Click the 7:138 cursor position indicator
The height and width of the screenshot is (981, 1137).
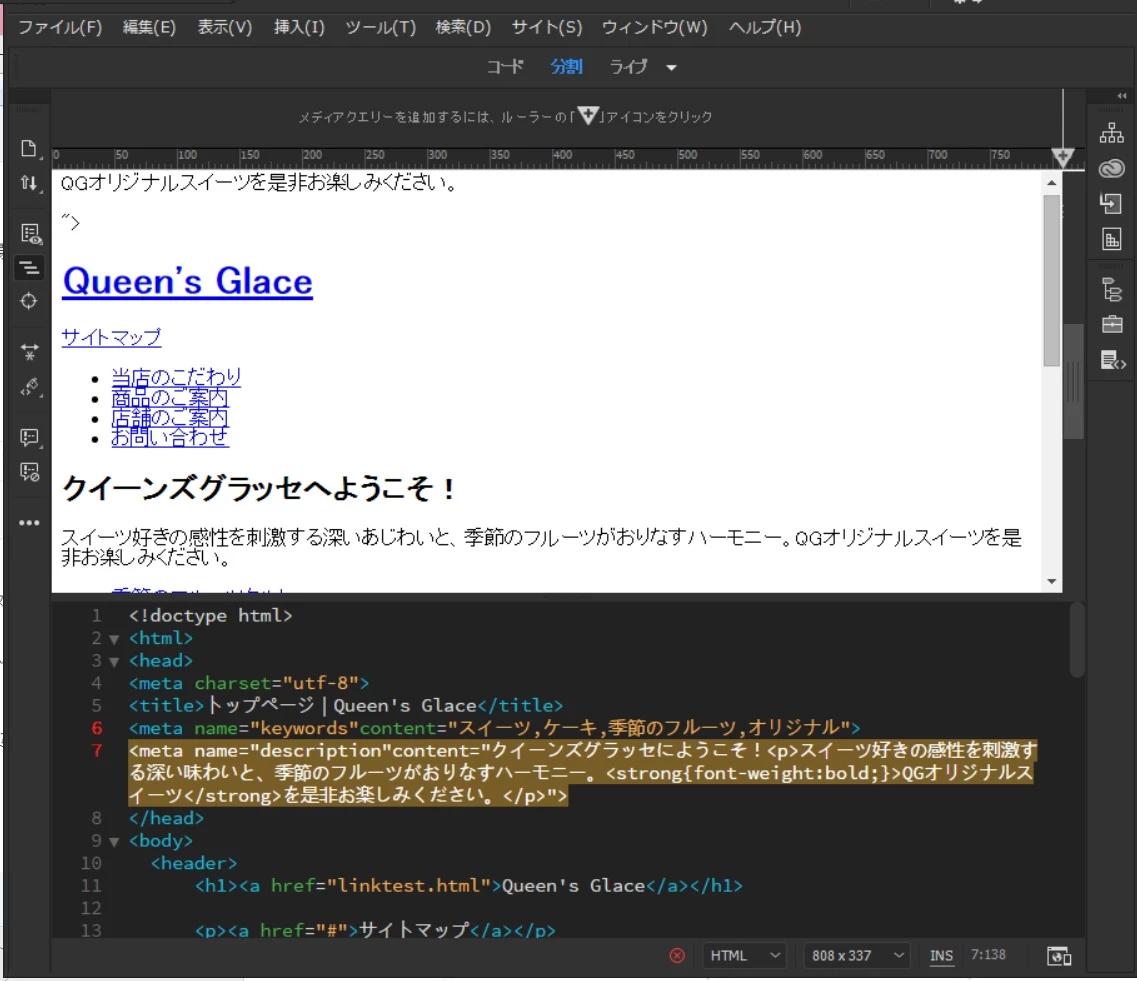988,955
